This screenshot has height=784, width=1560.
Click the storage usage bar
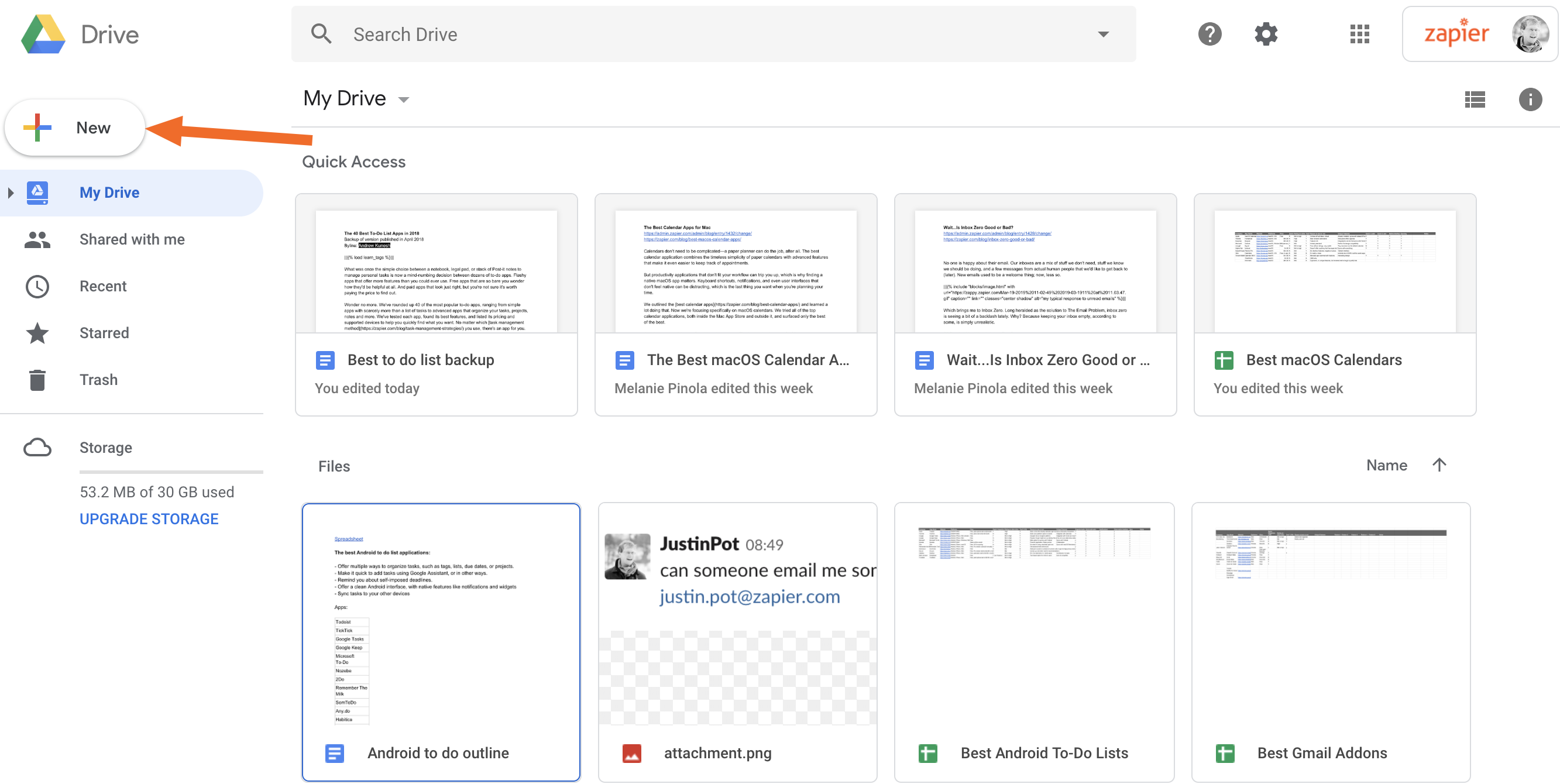click(171, 472)
